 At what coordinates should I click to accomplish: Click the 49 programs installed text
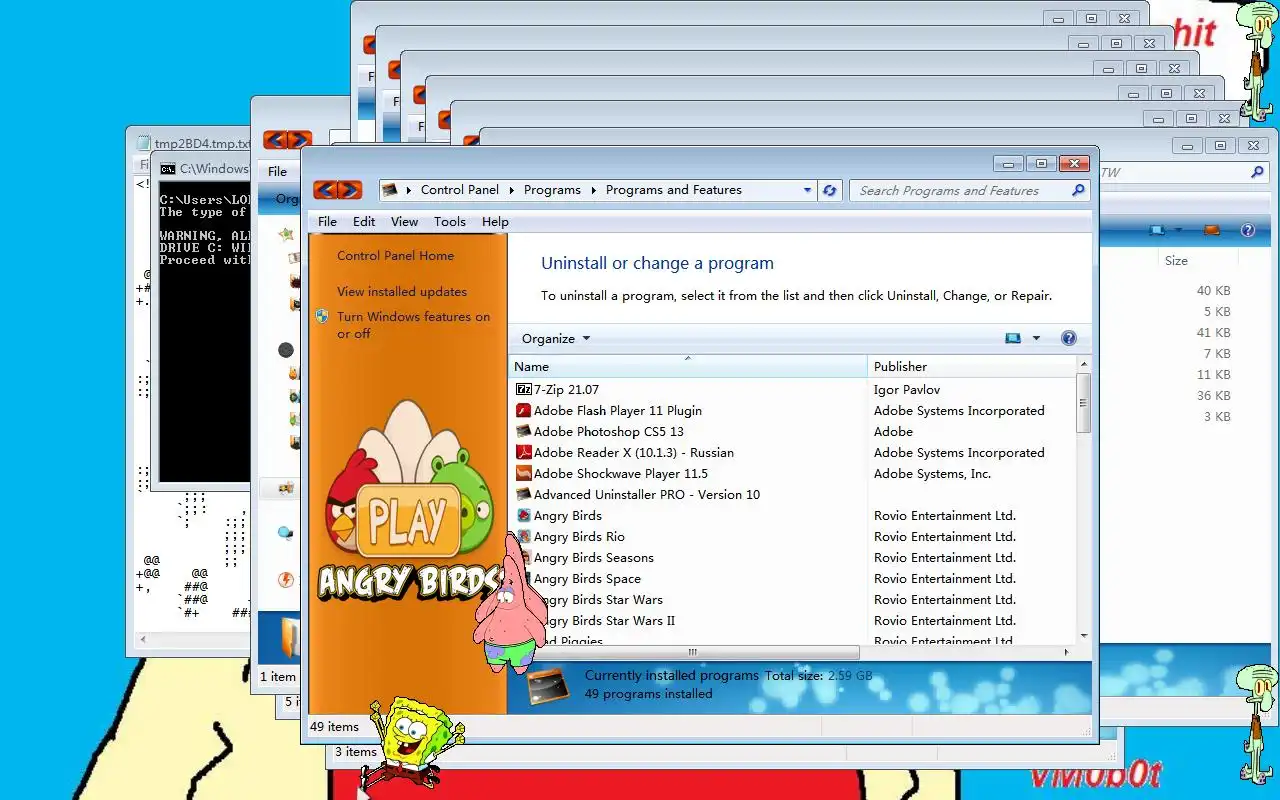tap(648, 693)
